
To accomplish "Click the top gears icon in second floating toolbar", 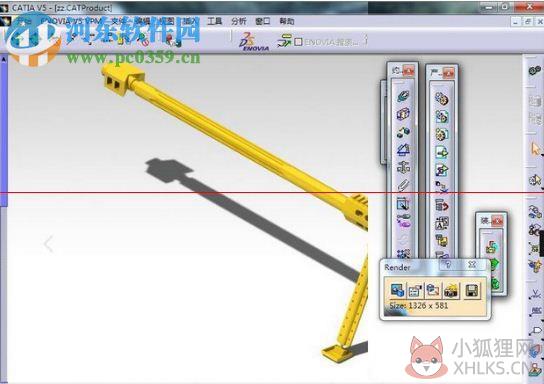I will [x=442, y=99].
